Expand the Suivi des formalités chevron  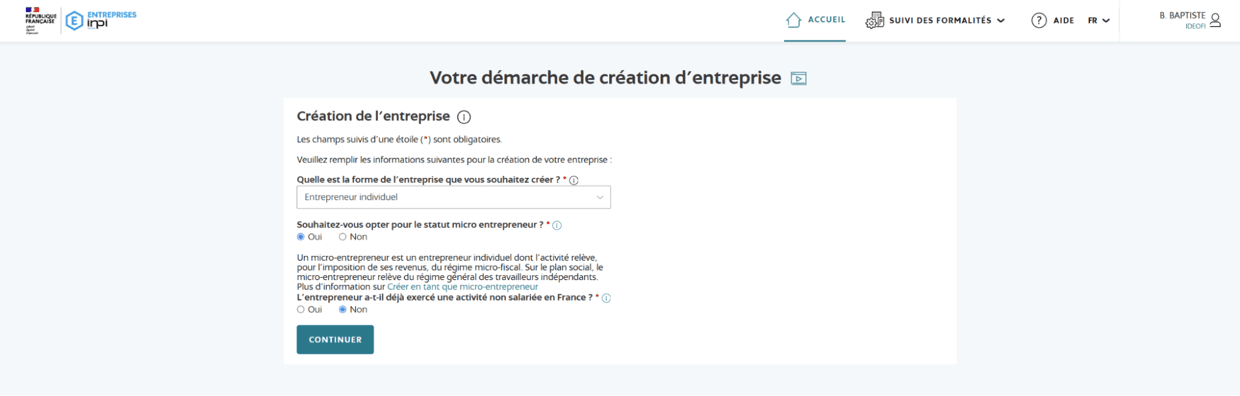point(1001,21)
